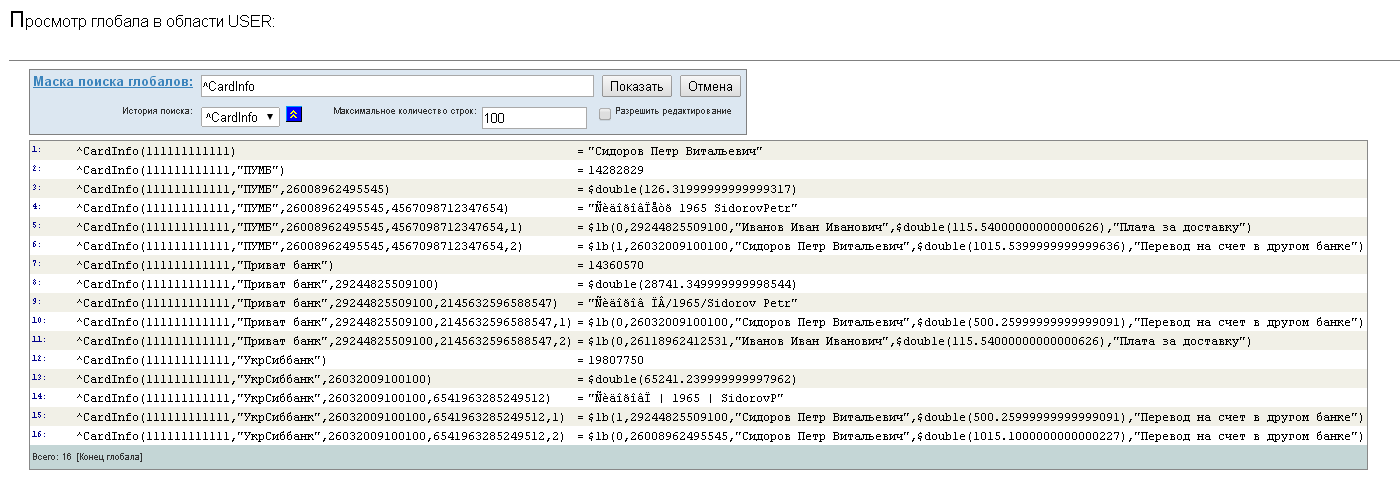Image resolution: width=1400 pixels, height=503 pixels.
Task: Focus the maximum rows field showing 100
Action: coord(534,118)
